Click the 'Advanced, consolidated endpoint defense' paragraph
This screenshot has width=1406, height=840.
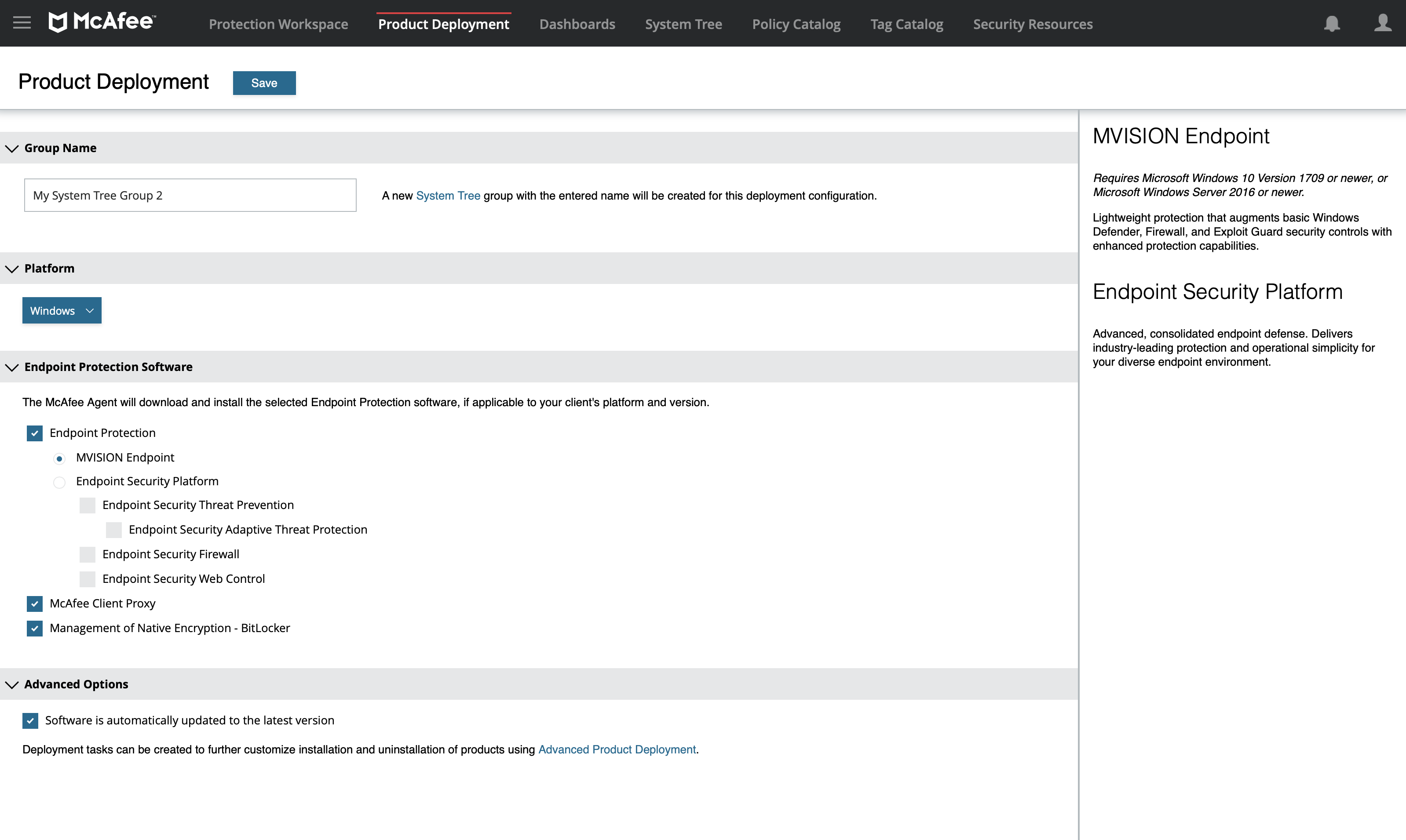click(1233, 348)
